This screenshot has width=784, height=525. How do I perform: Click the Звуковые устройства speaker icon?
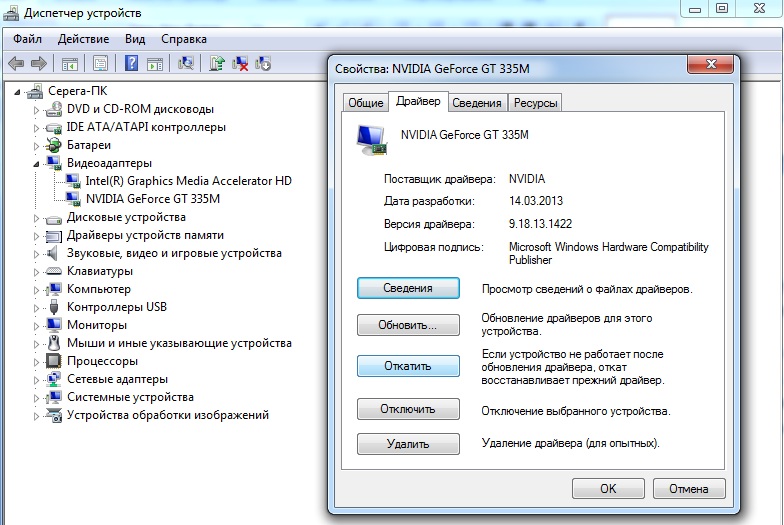tap(52, 253)
